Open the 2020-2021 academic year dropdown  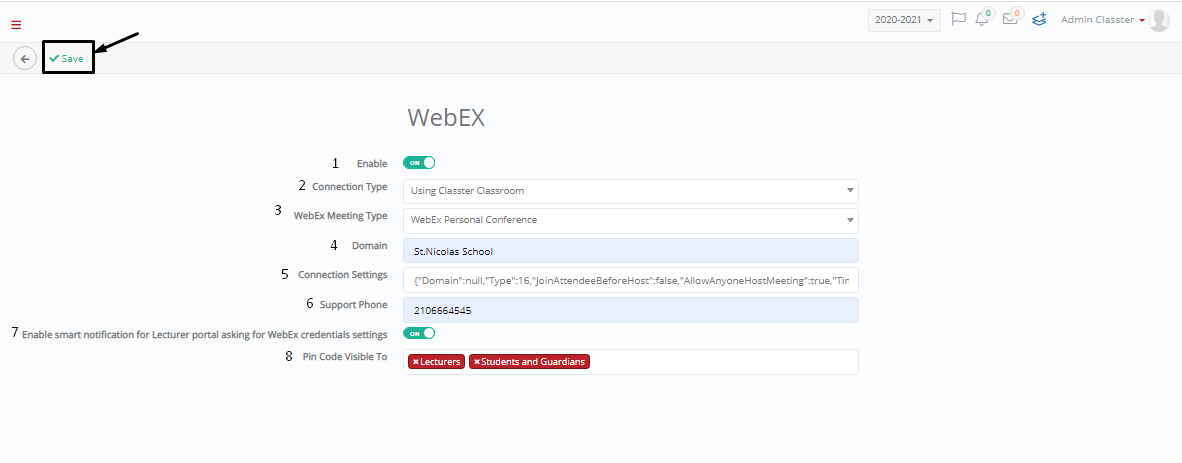(904, 20)
